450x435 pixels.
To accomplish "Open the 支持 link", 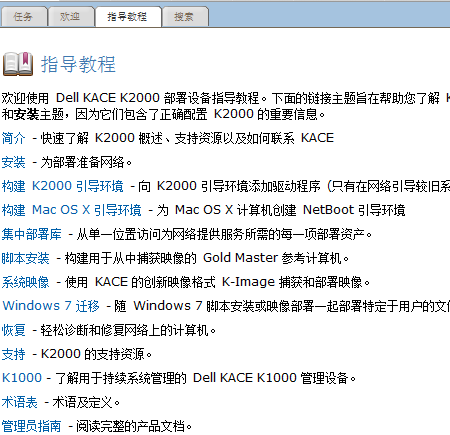I will tap(13, 354).
